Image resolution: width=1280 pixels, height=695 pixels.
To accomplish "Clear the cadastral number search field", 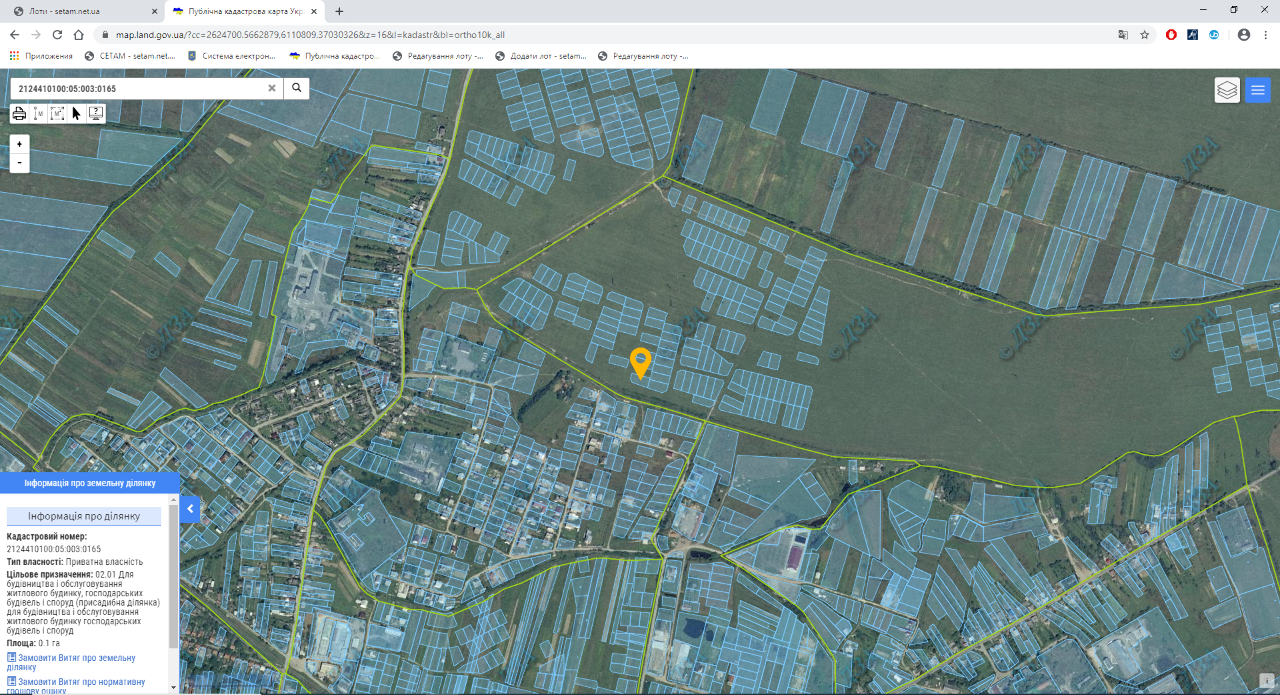I will (271, 88).
